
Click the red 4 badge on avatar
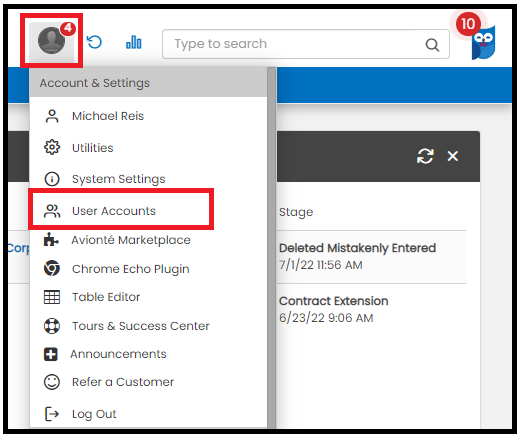(68, 28)
